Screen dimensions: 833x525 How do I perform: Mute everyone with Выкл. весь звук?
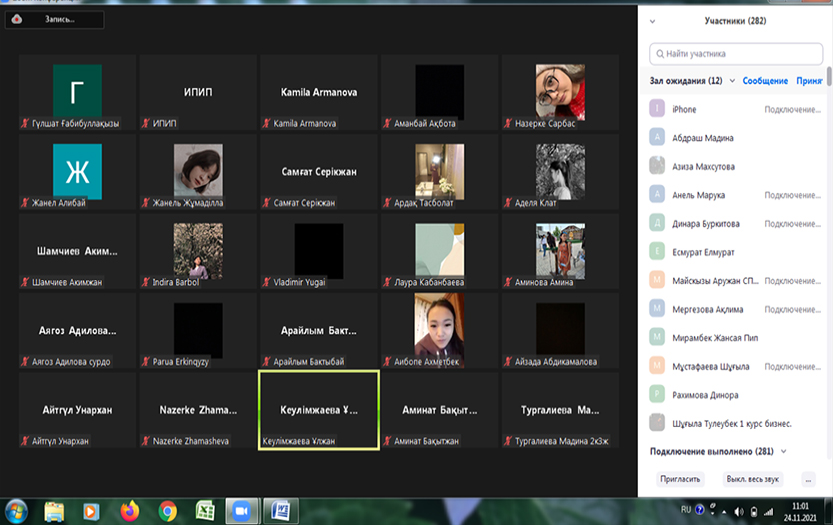751,479
